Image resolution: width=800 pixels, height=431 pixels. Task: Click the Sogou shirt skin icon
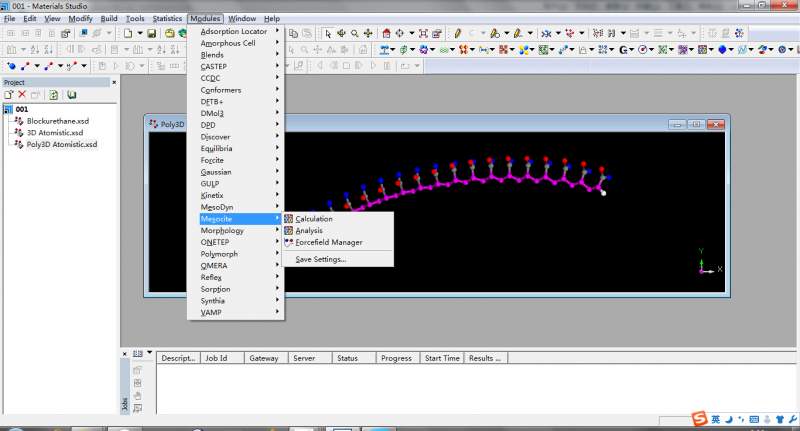780,419
